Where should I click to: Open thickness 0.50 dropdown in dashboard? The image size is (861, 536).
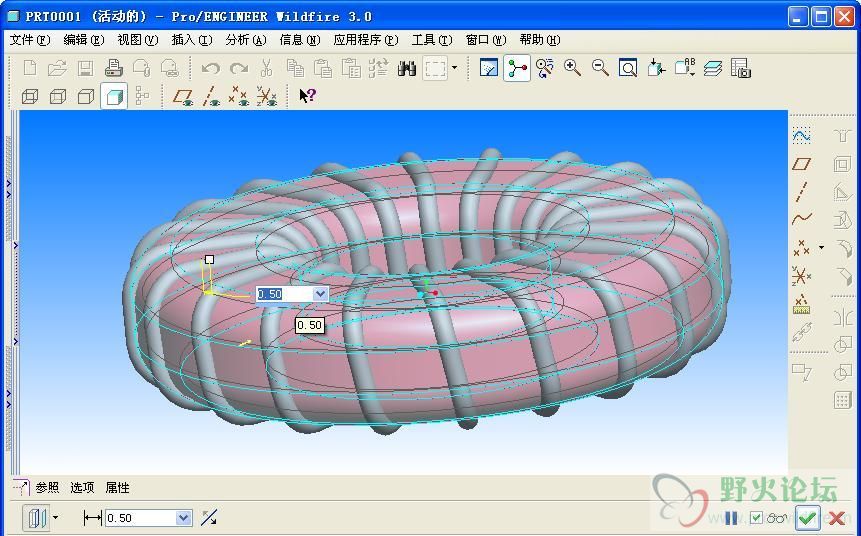pyautogui.click(x=184, y=518)
